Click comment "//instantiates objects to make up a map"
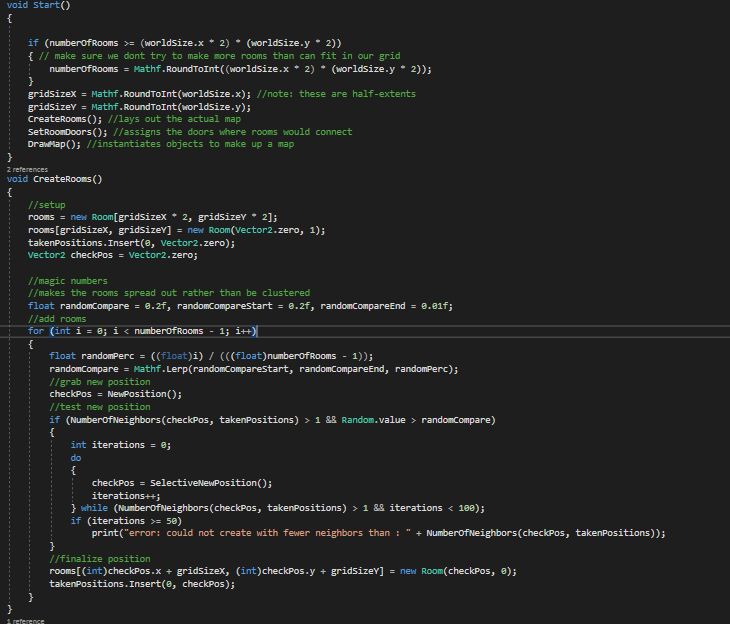Screen dimensions: 730x624 (x=190, y=144)
